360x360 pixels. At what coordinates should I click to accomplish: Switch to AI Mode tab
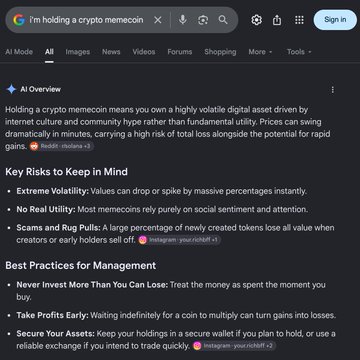19,52
